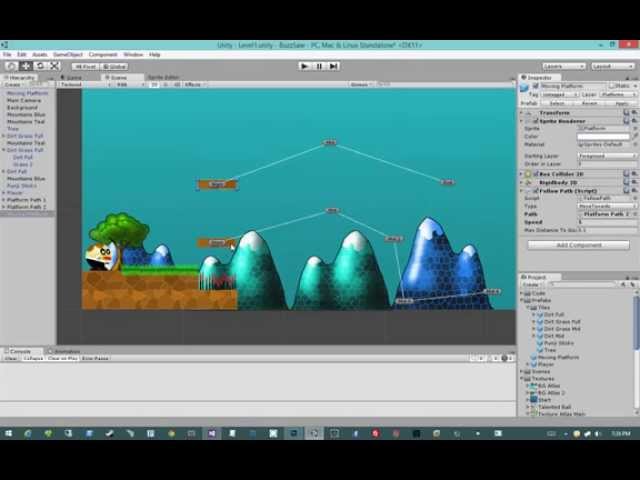Open the scene Effects dropdown
The width and height of the screenshot is (640, 480).
(x=195, y=84)
